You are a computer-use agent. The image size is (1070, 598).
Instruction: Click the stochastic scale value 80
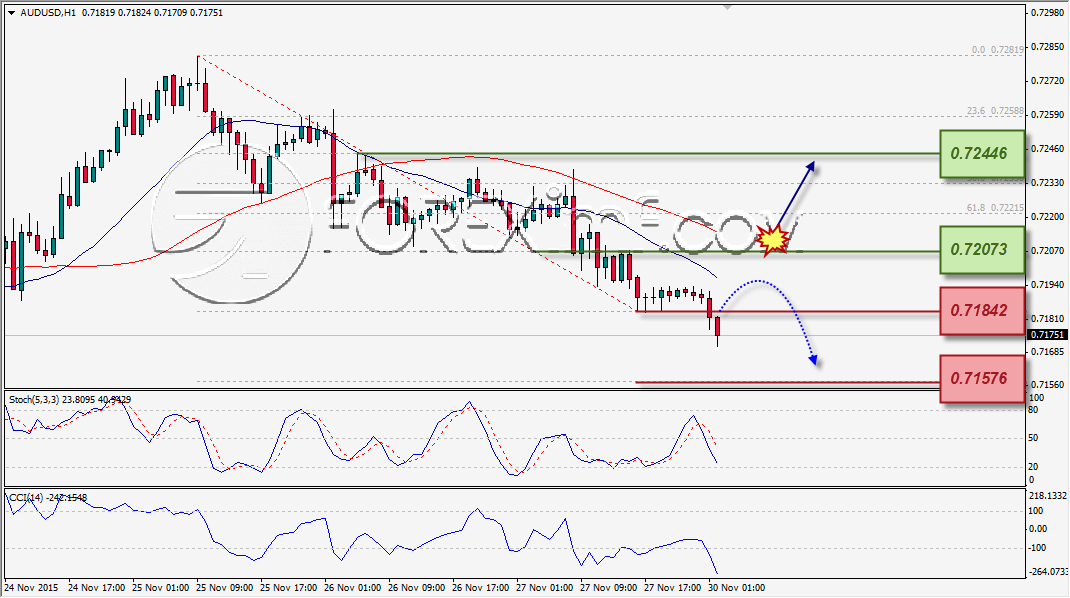point(1033,410)
